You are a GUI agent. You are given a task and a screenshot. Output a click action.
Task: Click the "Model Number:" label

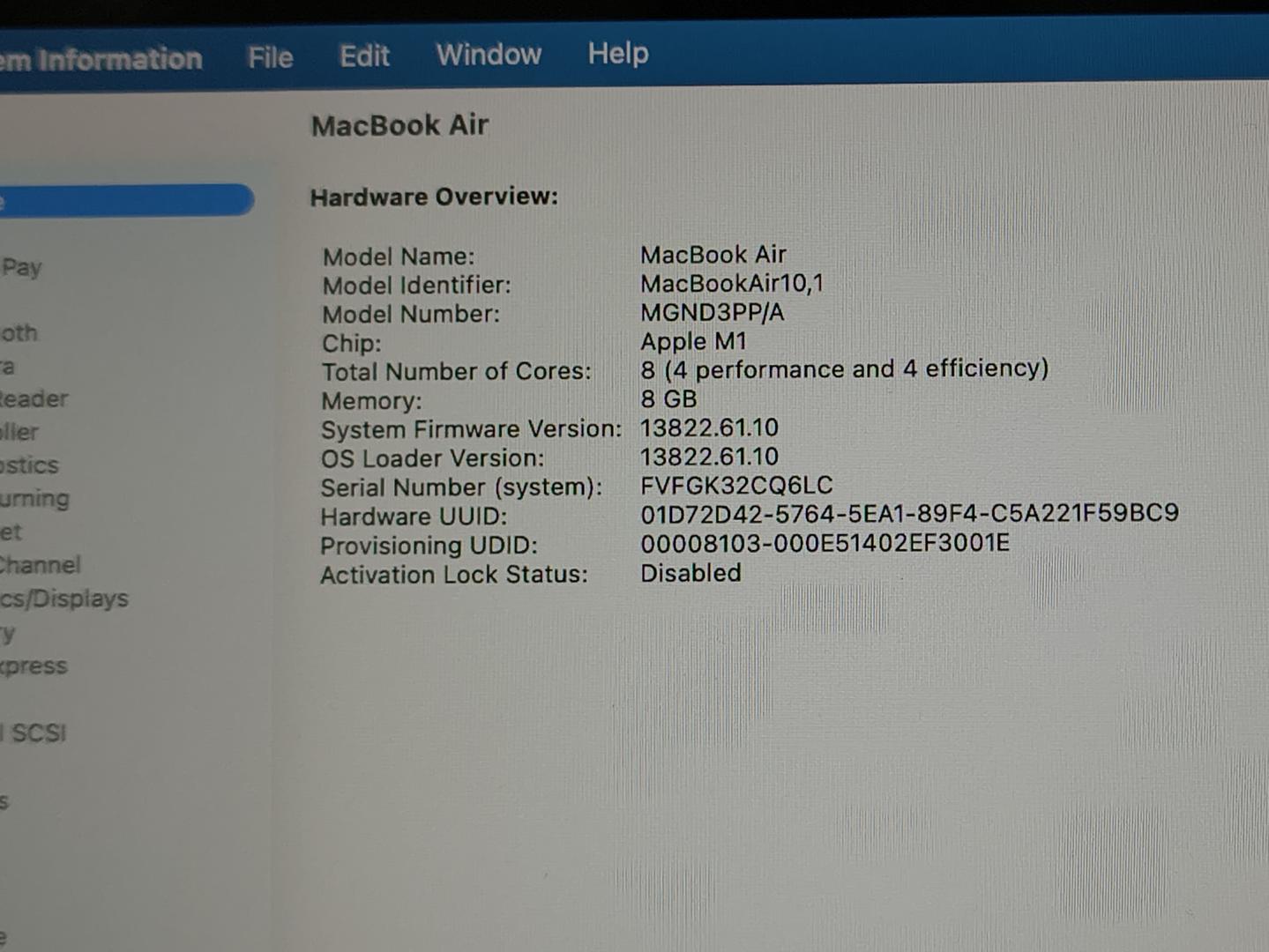tap(411, 315)
